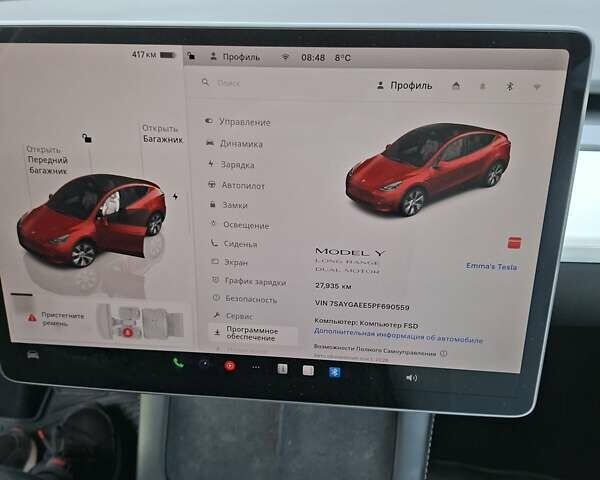The height and width of the screenshot is (480, 600).
Task: Tap the large Model Y image
Action: pyautogui.click(x=428, y=168)
